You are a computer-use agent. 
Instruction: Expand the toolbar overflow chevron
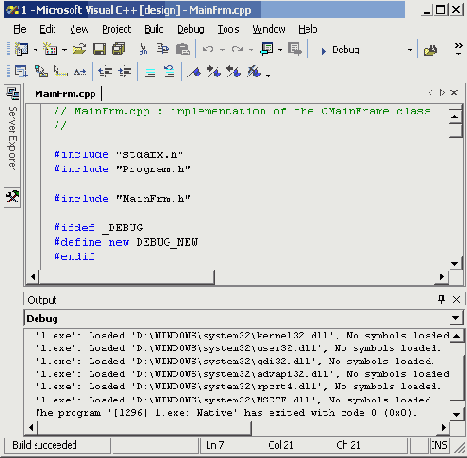point(459,49)
